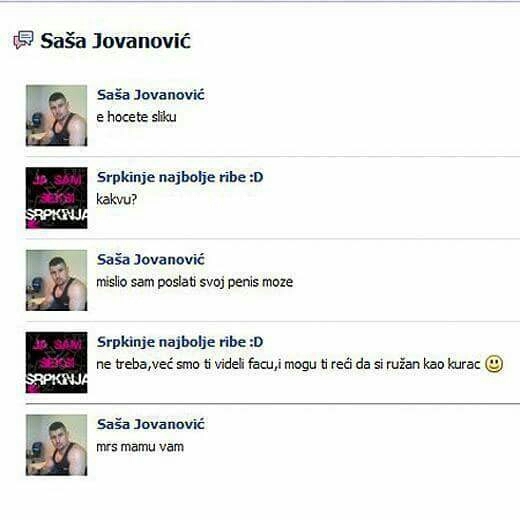The height and width of the screenshot is (520, 520).
Task: Click Saša Jovanović name above 'mislio sam' message
Action: coord(150,259)
